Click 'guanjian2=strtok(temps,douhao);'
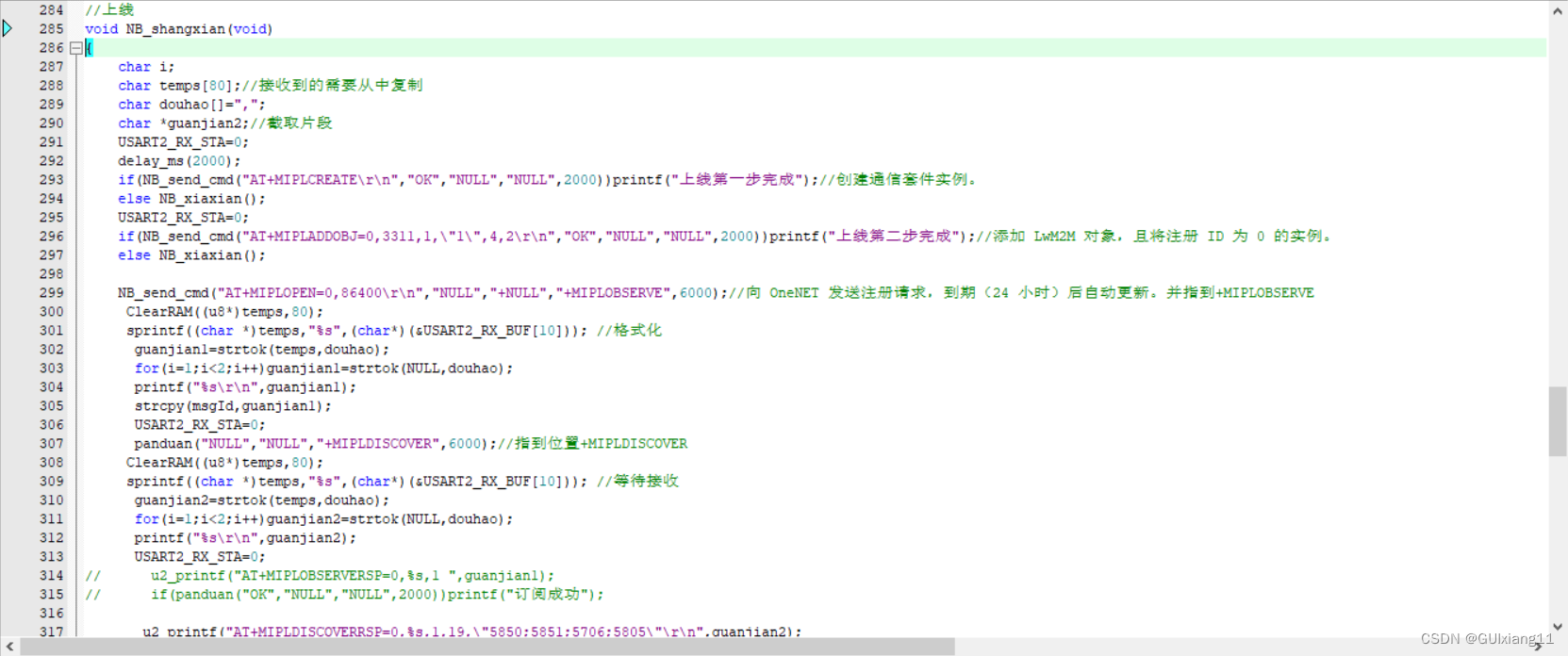The width and height of the screenshot is (1568, 656). tap(261, 500)
